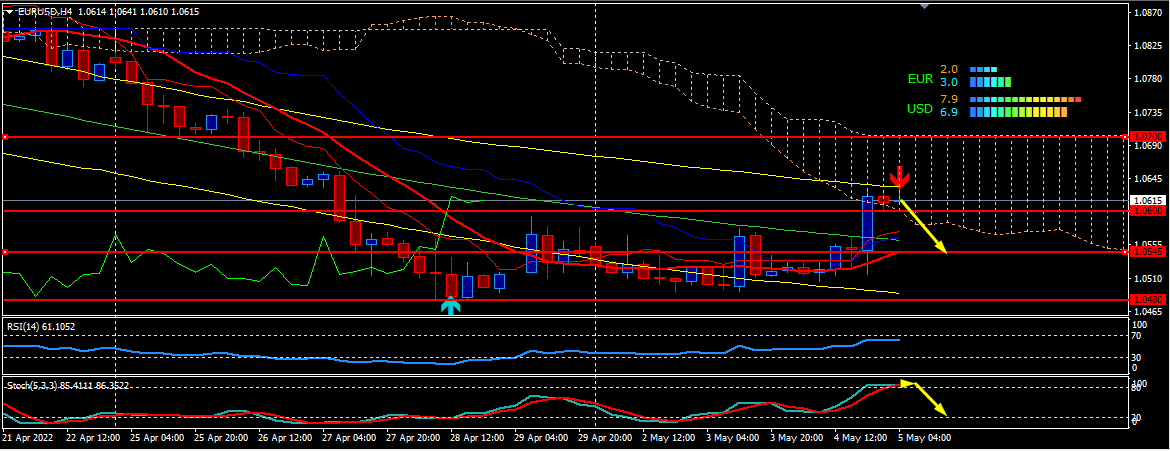The height and width of the screenshot is (451, 1170).
Task: Click the 1.0780 price axis label
Action: point(1148,78)
